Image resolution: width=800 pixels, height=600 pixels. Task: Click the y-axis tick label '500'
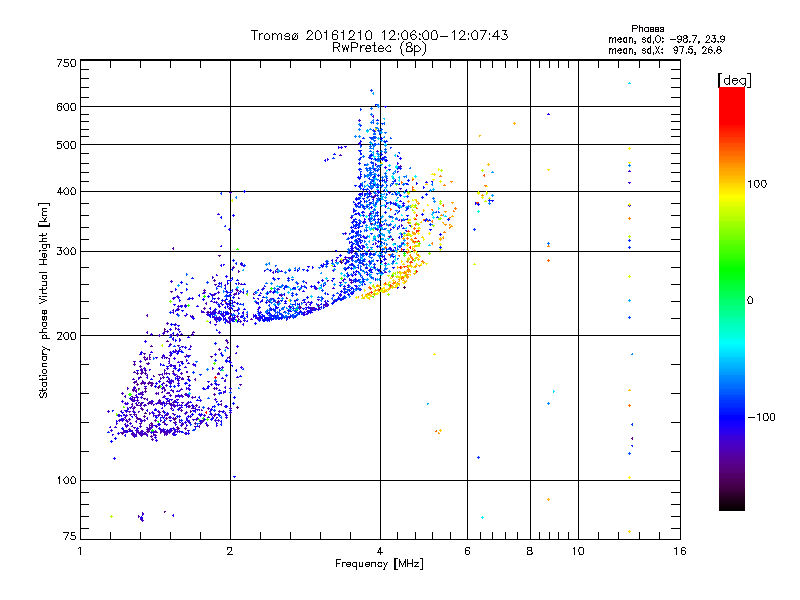pos(66,145)
